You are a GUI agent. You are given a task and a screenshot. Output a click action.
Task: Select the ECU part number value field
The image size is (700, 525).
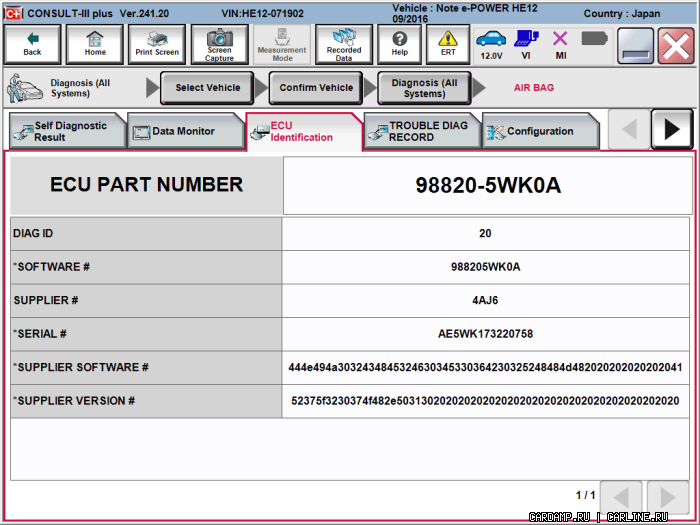(487, 185)
